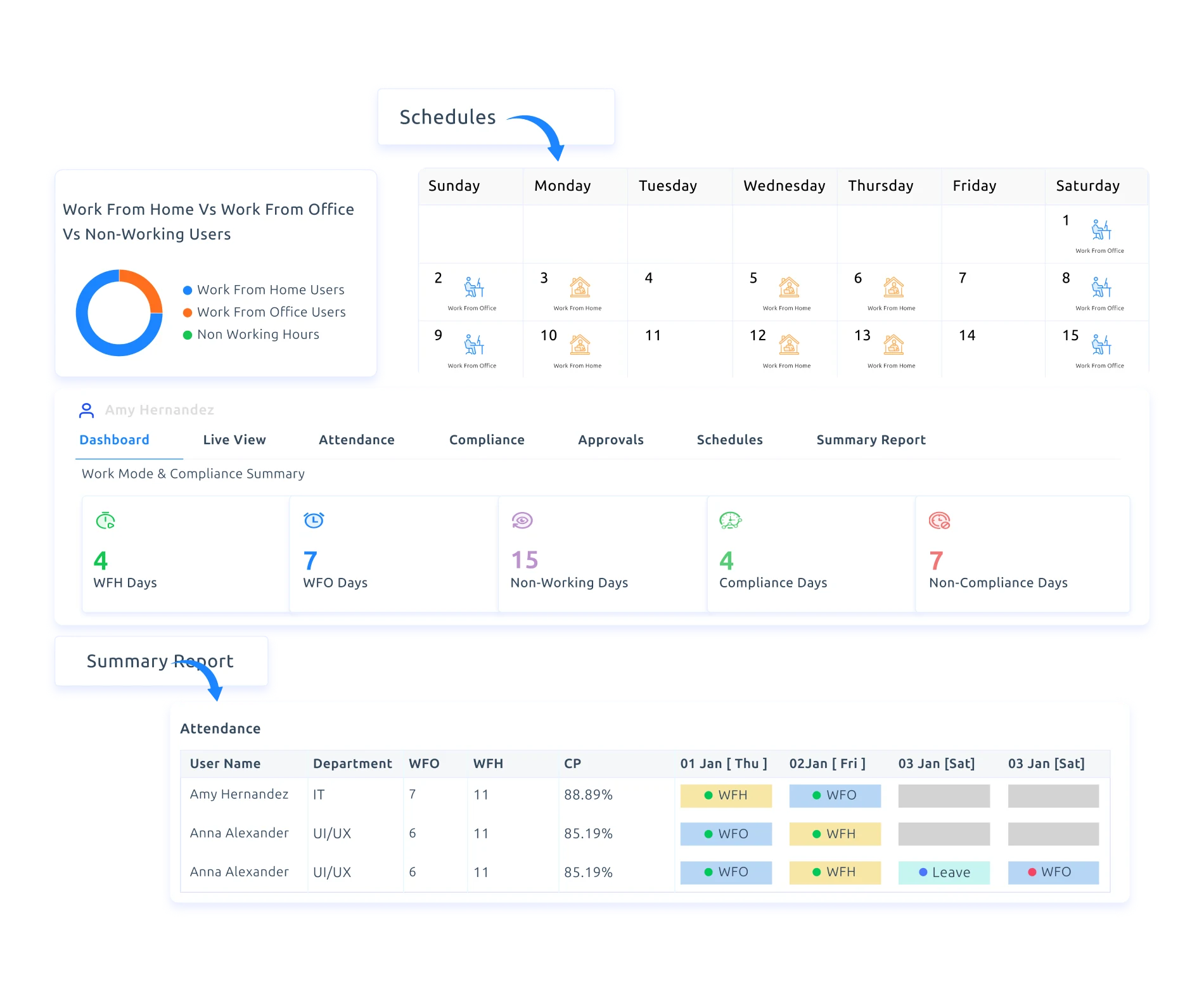The width and height of the screenshot is (1204, 991).
Task: Click the green WFH Days timer icon
Action: coord(105,521)
